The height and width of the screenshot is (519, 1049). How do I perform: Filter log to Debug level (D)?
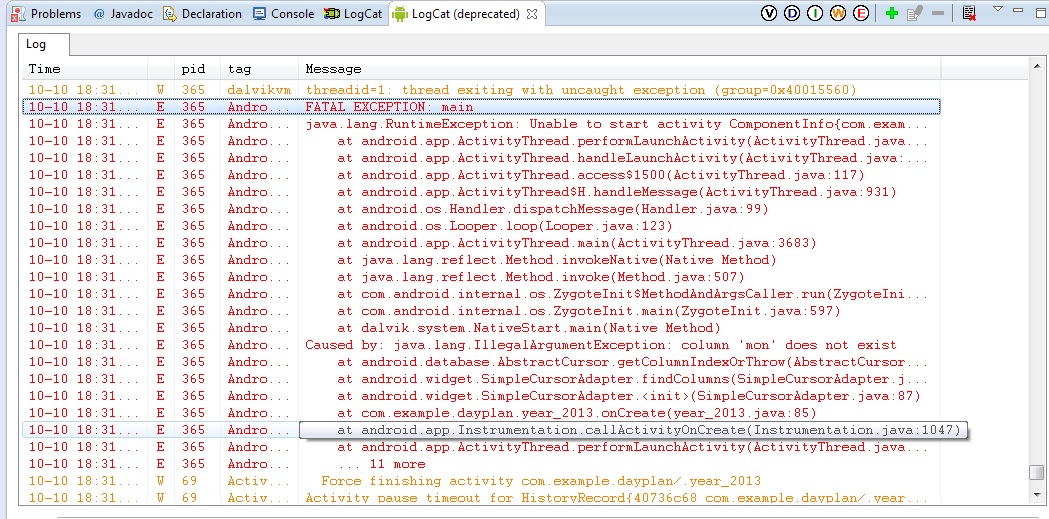pyautogui.click(x=791, y=13)
